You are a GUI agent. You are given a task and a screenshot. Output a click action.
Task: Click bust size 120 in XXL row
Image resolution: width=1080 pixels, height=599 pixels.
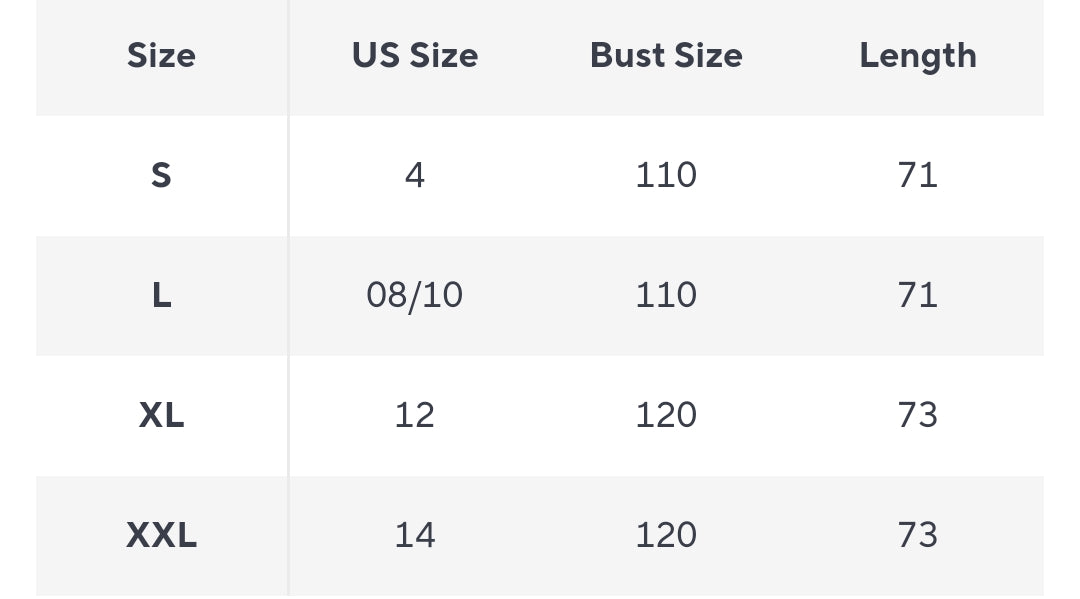[666, 535]
